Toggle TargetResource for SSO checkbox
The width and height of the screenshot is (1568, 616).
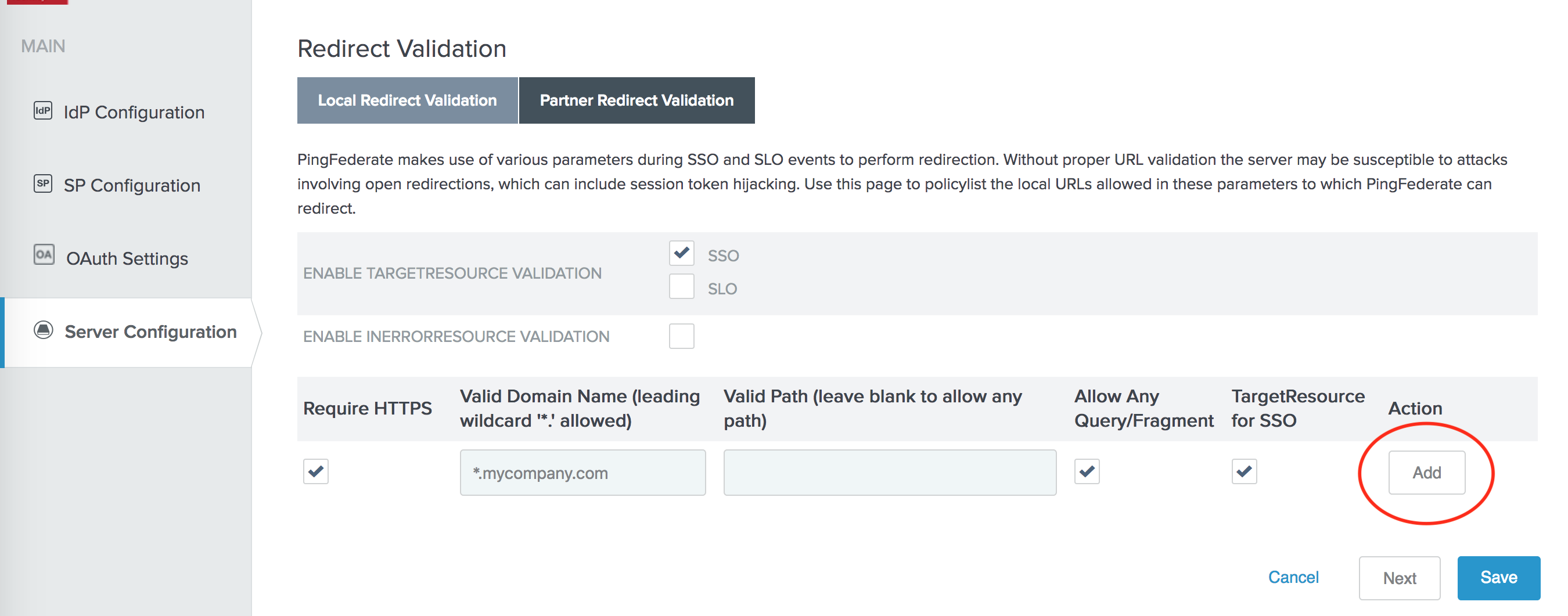click(1244, 472)
